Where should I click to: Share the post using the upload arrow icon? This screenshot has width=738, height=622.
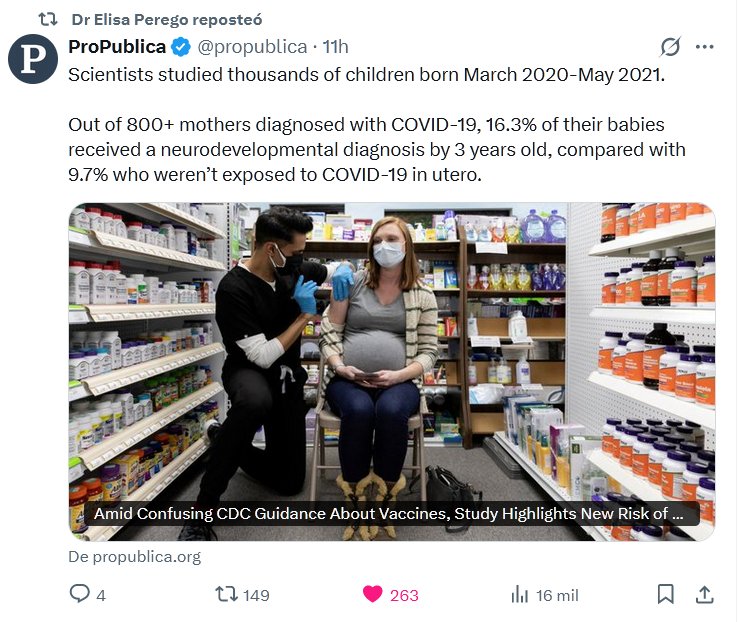(x=704, y=594)
